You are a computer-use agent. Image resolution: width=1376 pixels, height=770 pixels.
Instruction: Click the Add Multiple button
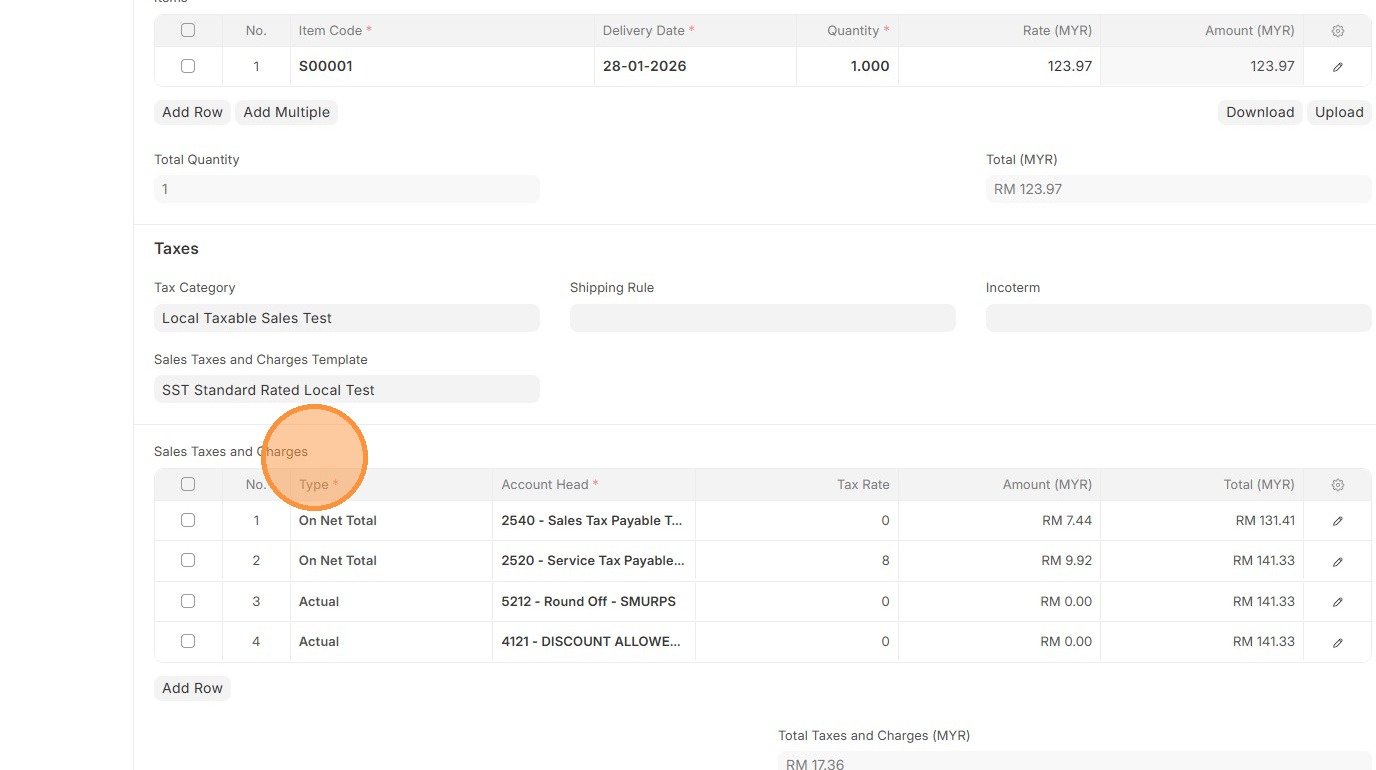[x=287, y=112]
